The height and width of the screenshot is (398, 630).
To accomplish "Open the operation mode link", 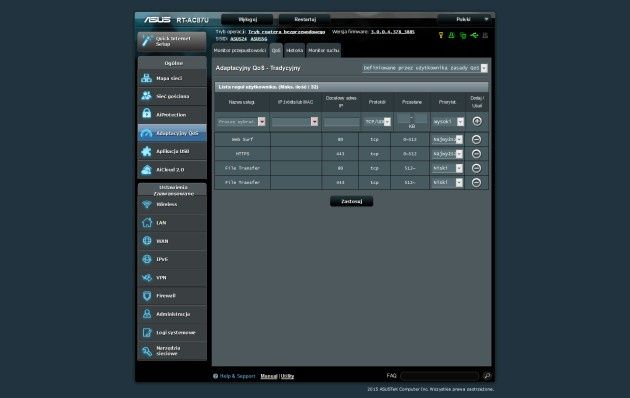I will [286, 32].
